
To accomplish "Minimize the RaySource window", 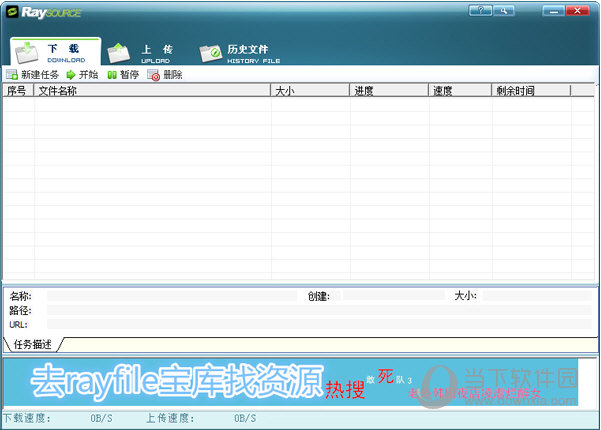I will [x=553, y=10].
